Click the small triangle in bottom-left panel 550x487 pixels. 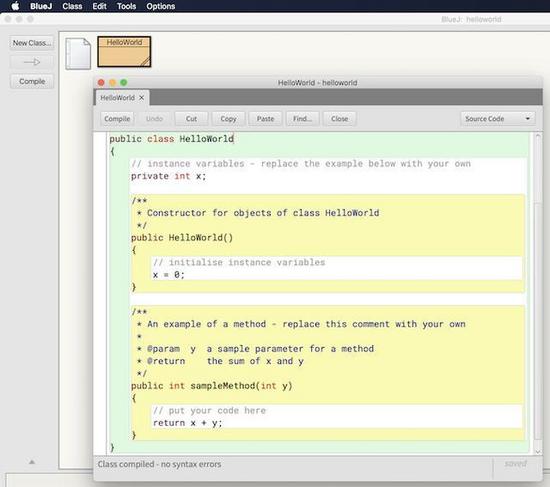pos(32,462)
